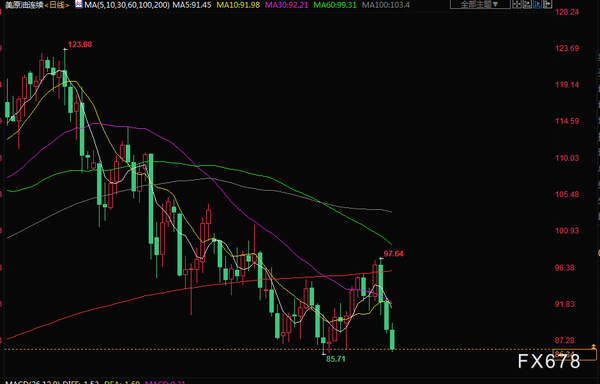Click the MA5:91.45 legend value

tap(192, 5)
